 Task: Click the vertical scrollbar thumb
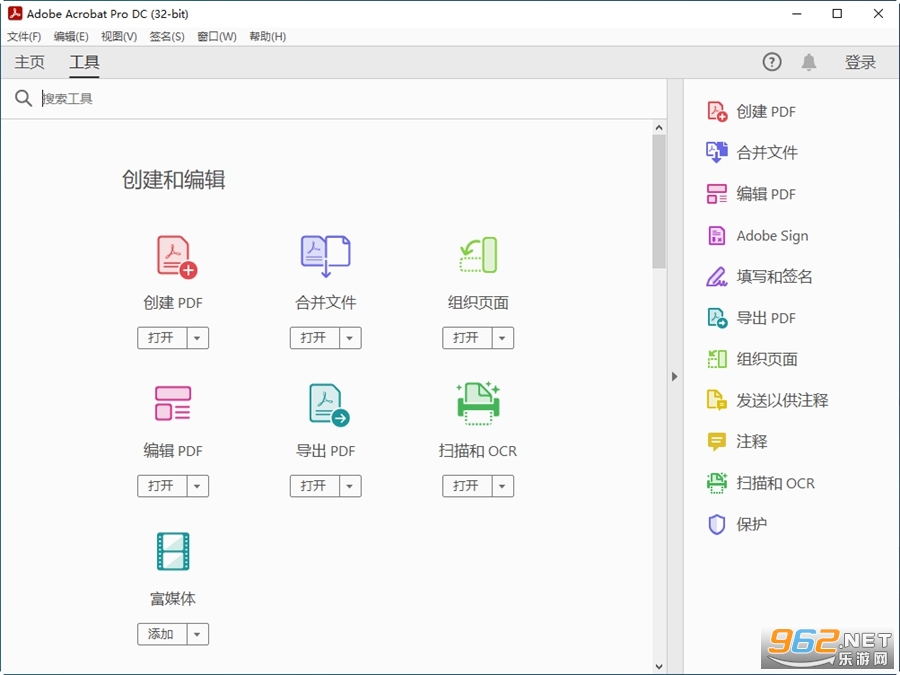(x=659, y=201)
